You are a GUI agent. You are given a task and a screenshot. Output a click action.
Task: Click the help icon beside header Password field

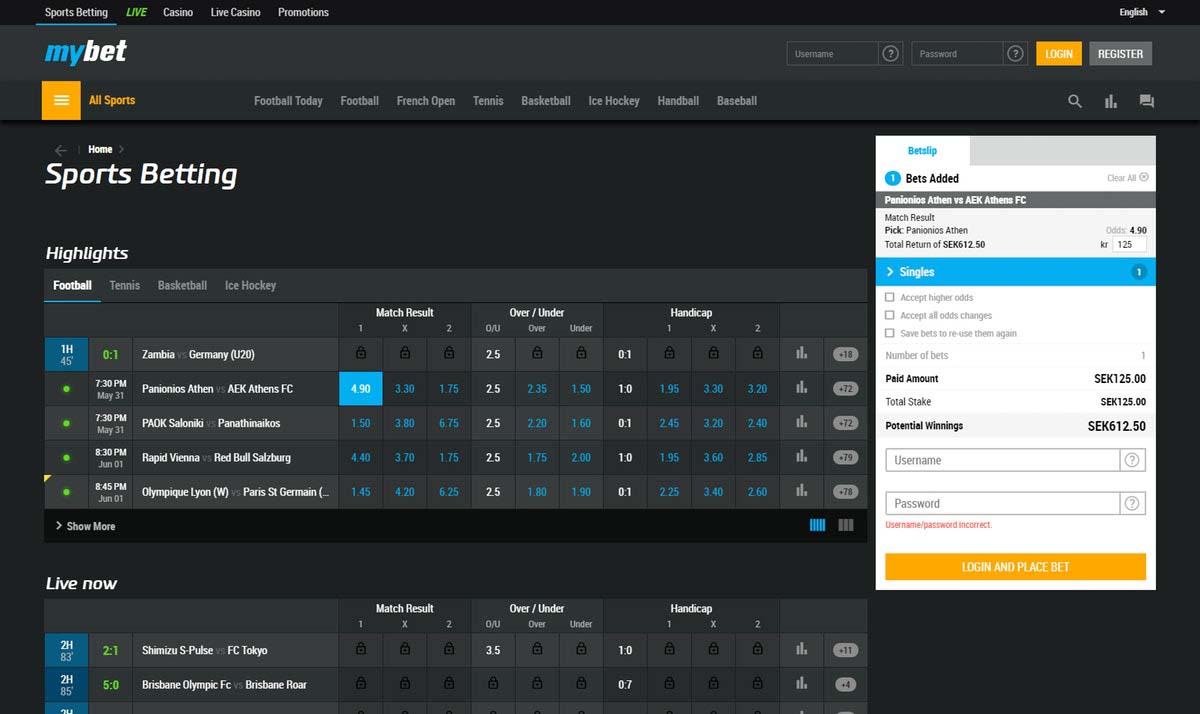click(x=1015, y=54)
